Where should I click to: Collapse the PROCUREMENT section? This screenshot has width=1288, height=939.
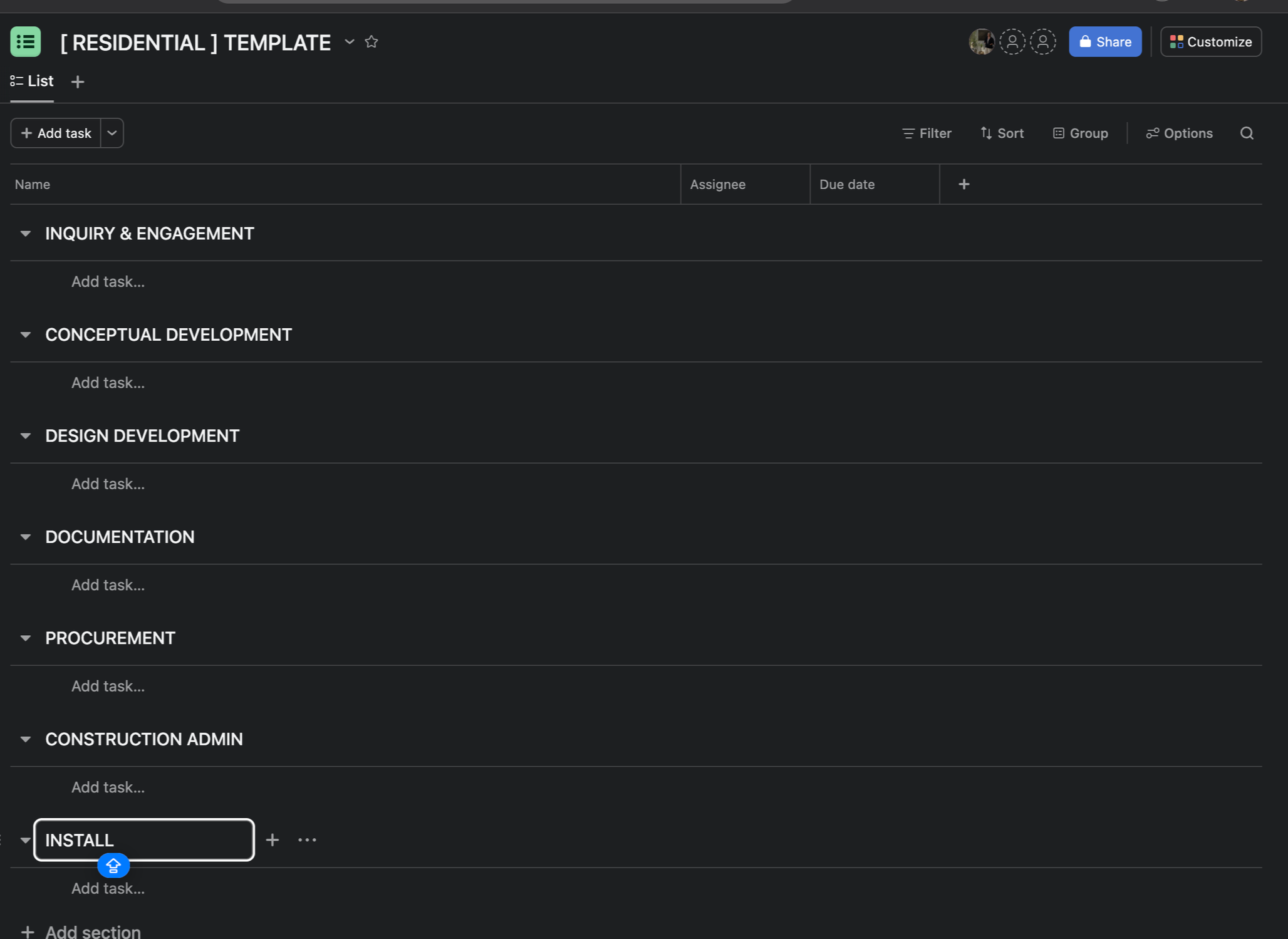(x=26, y=638)
